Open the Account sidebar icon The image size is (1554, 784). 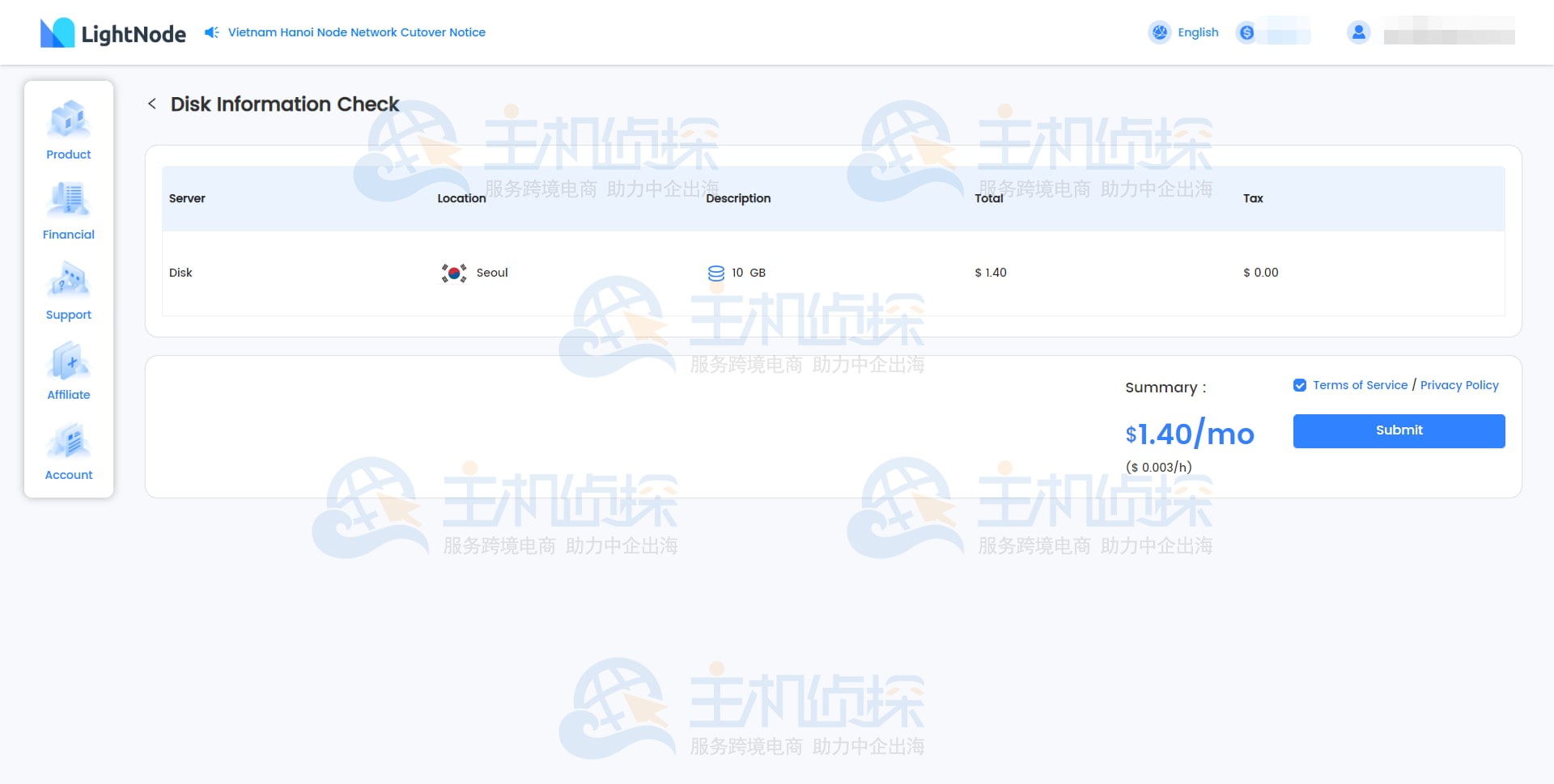pyautogui.click(x=68, y=440)
